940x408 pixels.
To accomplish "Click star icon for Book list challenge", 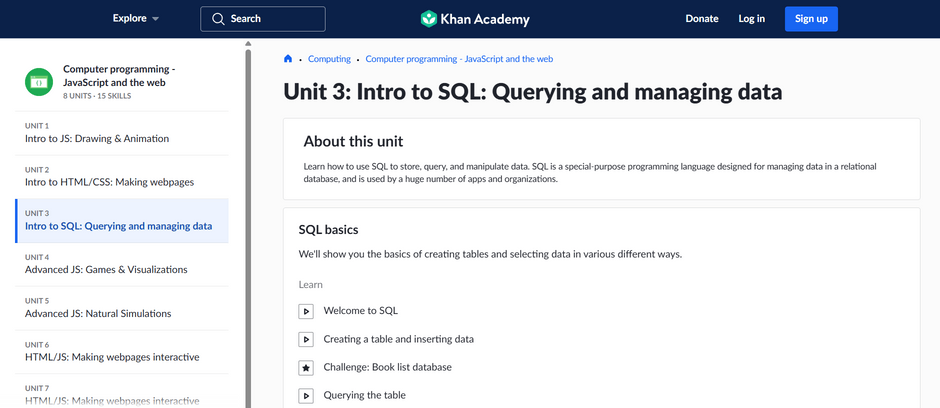I will (306, 367).
